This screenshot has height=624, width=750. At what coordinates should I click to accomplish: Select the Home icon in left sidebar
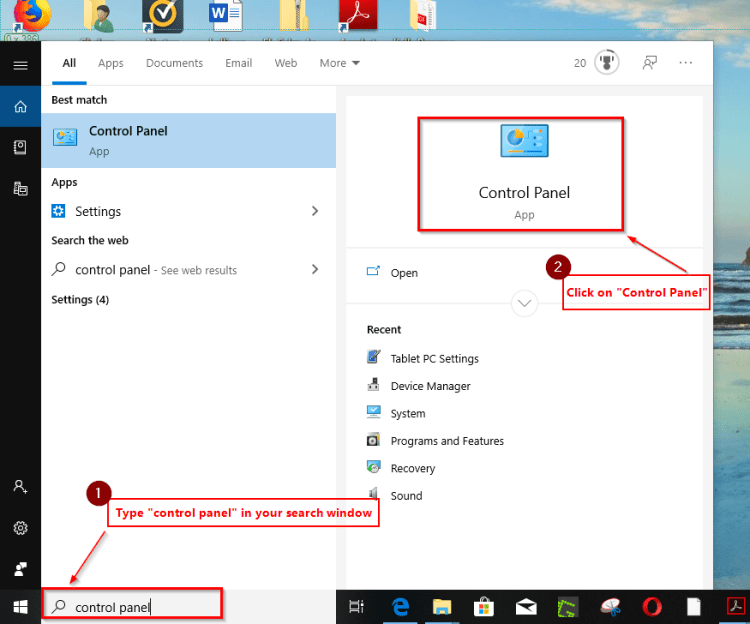pyautogui.click(x=20, y=106)
